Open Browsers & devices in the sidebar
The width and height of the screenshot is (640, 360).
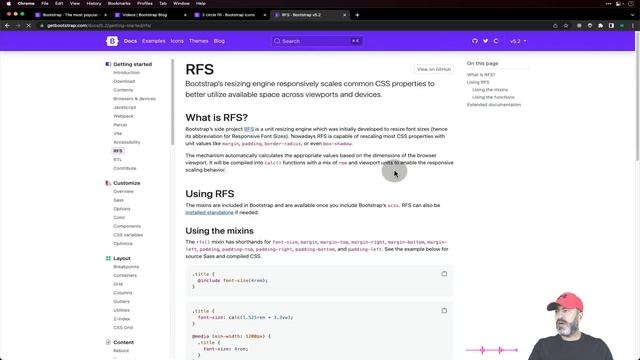[x=134, y=99]
